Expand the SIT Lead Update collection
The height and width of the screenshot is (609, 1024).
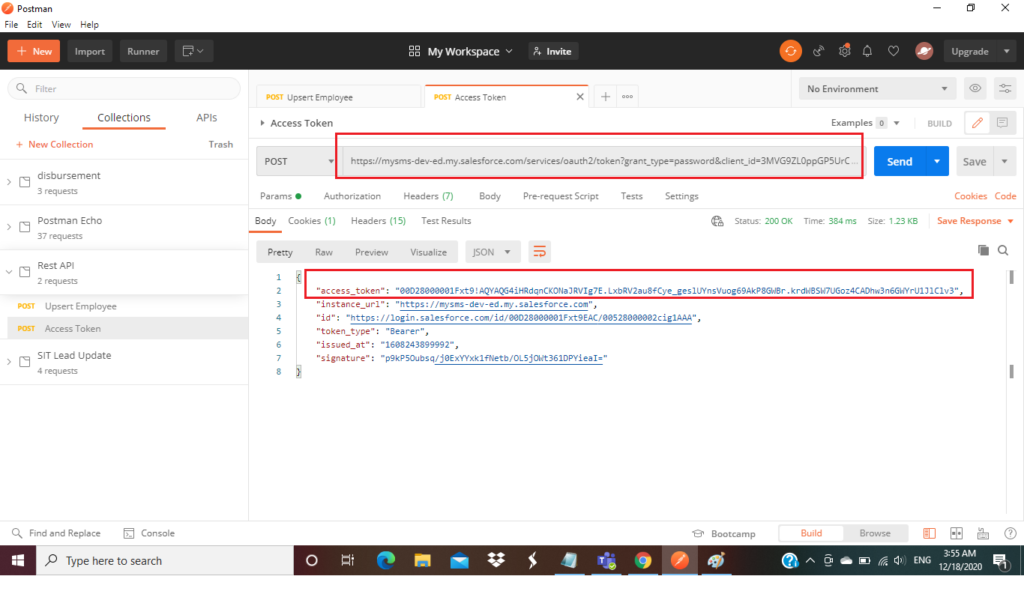point(9,362)
